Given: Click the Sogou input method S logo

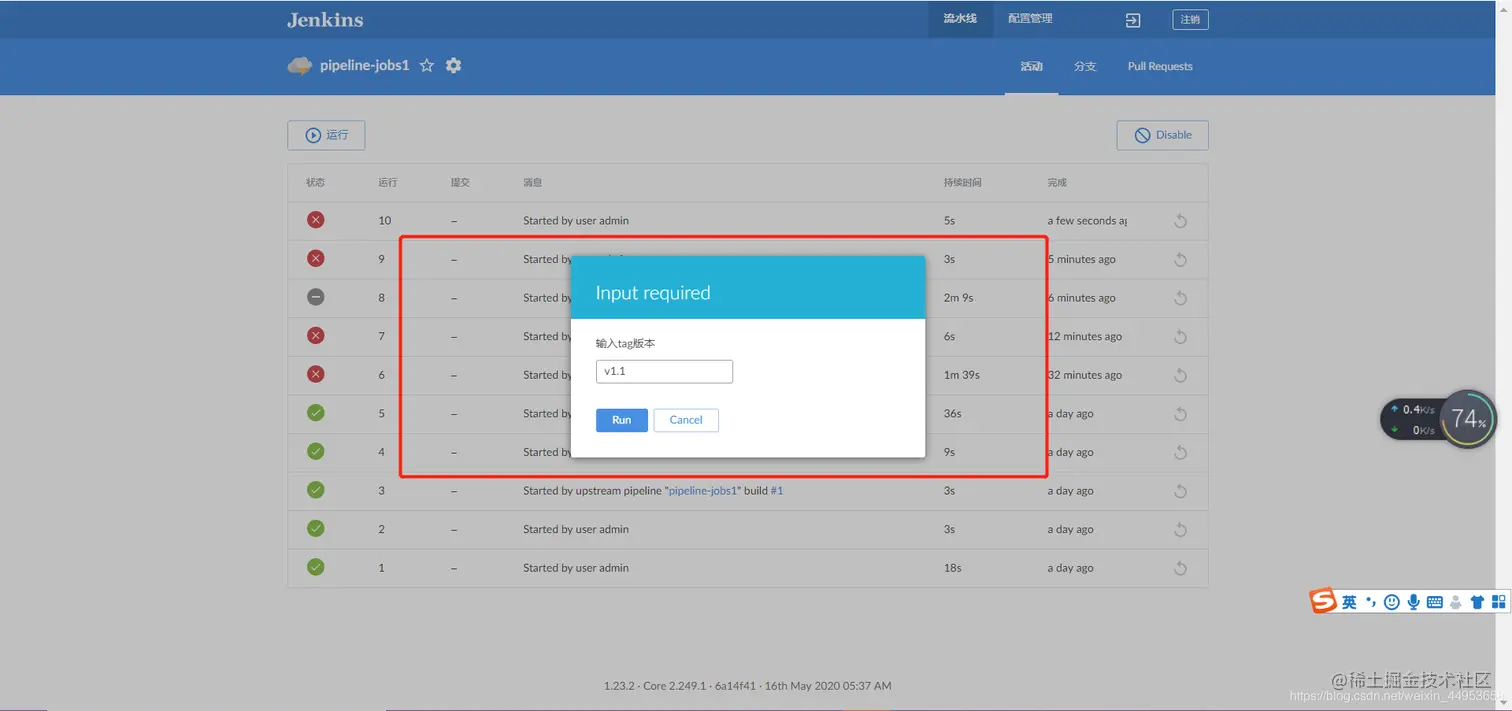Looking at the screenshot, I should pyautogui.click(x=1324, y=601).
